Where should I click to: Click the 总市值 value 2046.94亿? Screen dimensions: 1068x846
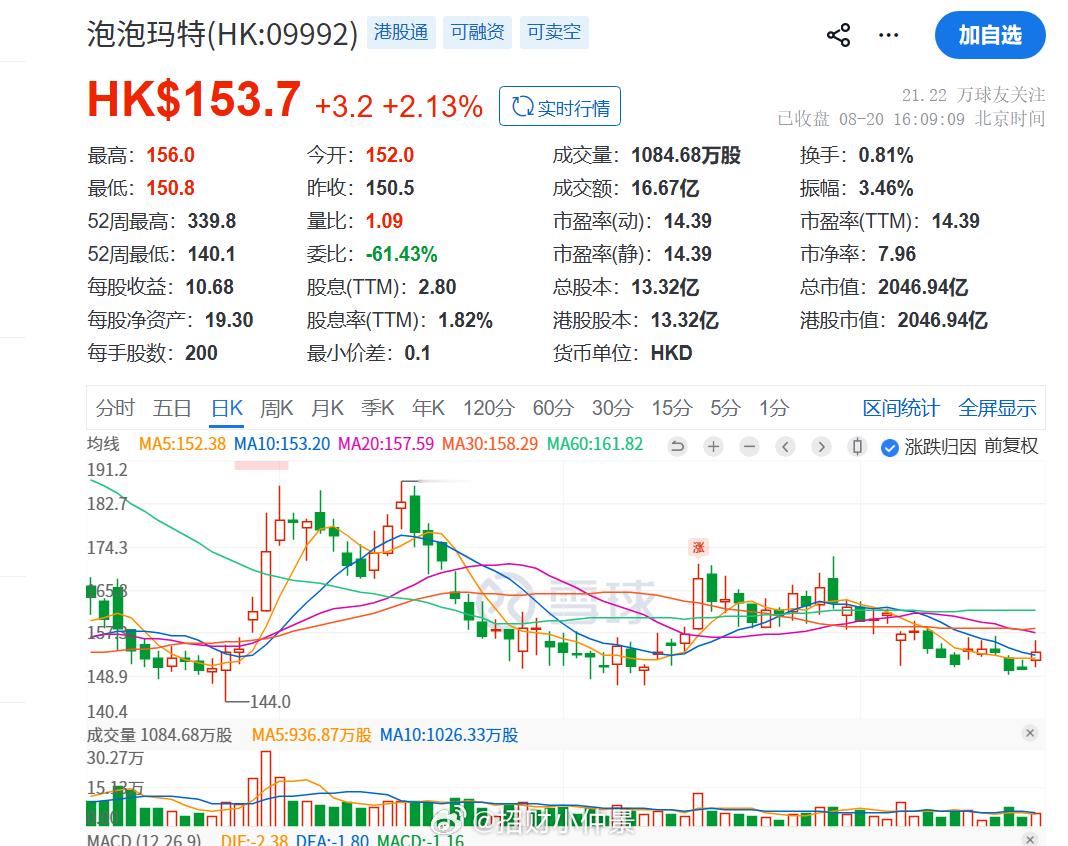pyautogui.click(x=923, y=287)
